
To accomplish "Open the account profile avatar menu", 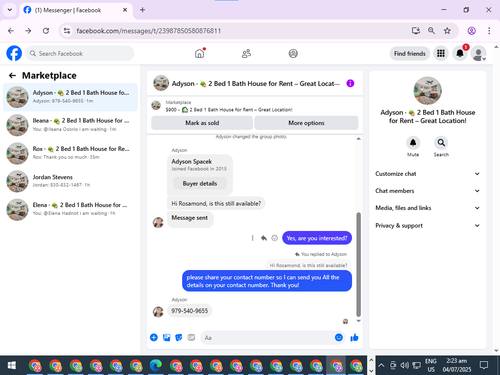I will pos(478,53).
